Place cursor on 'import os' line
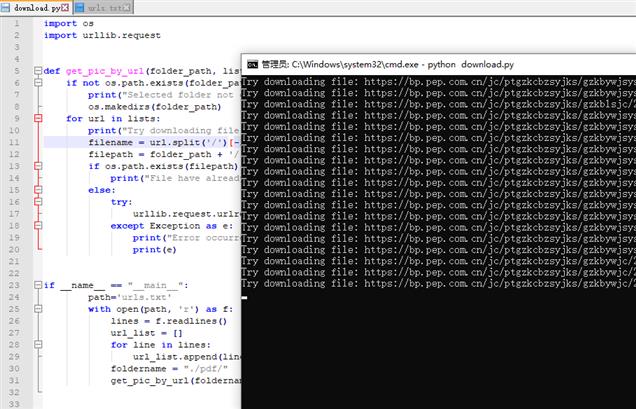The image size is (636, 409). [x=69, y=24]
